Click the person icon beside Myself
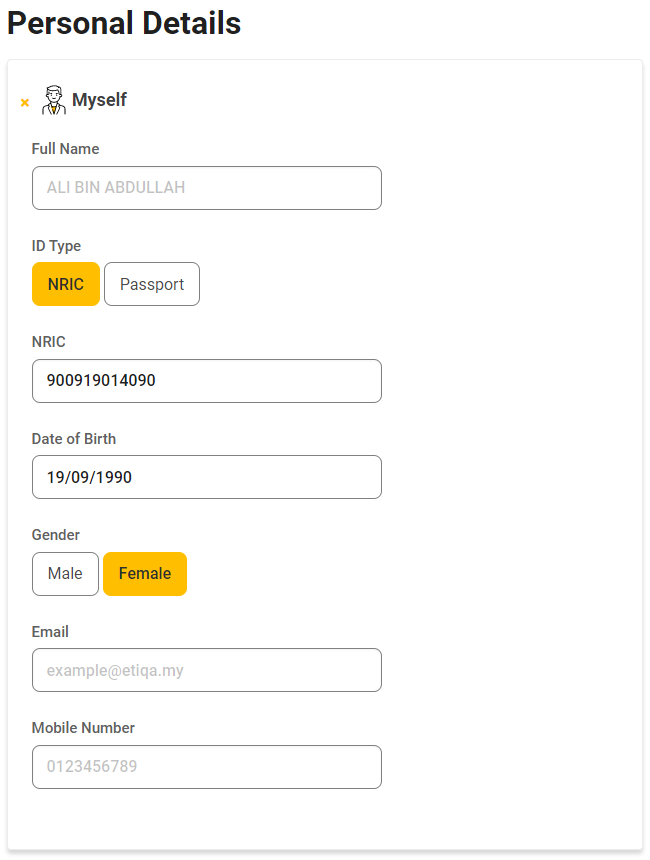The image size is (650, 860). click(x=54, y=99)
